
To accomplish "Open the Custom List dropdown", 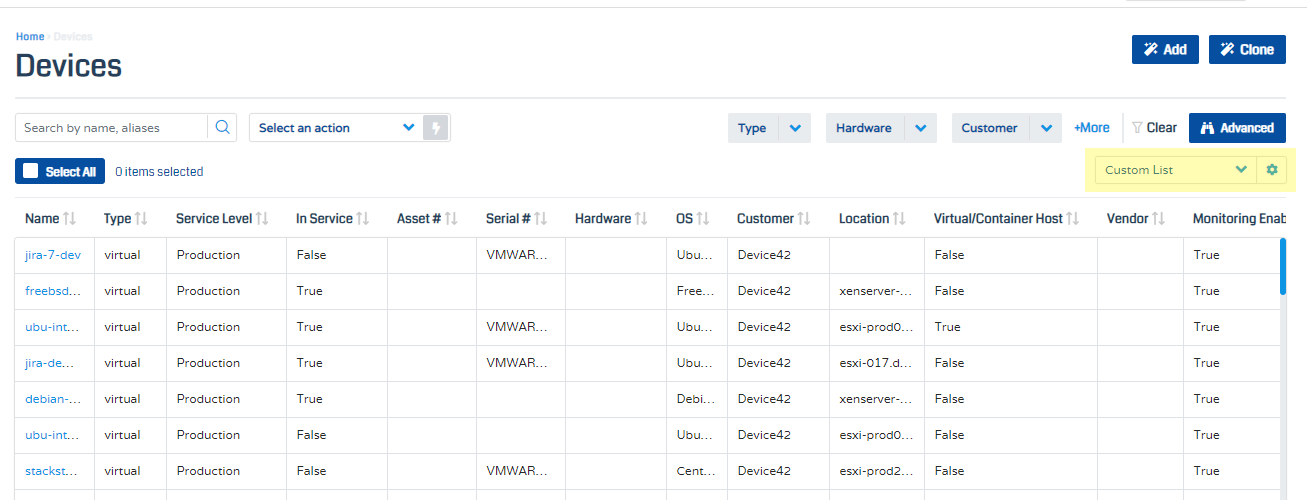I will tap(1175, 170).
